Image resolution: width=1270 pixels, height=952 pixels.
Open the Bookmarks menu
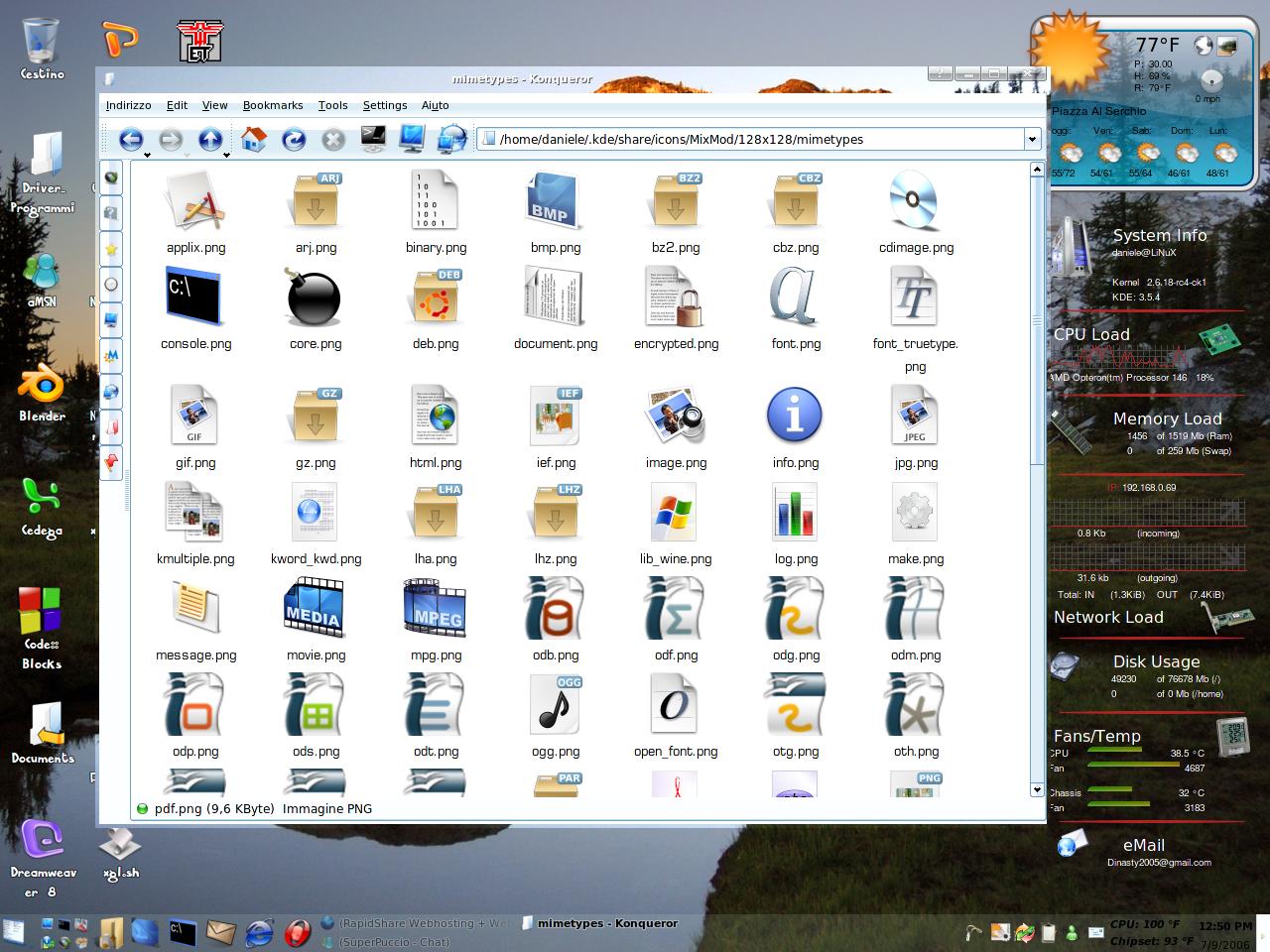[273, 105]
